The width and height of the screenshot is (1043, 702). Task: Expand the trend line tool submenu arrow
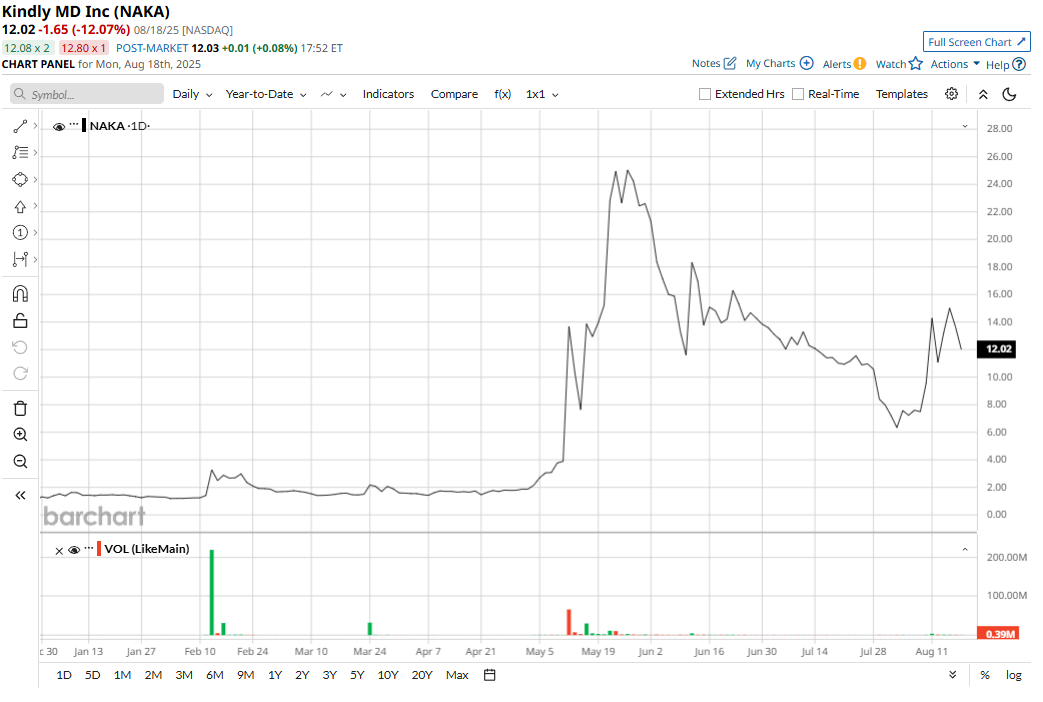[x=35, y=125]
